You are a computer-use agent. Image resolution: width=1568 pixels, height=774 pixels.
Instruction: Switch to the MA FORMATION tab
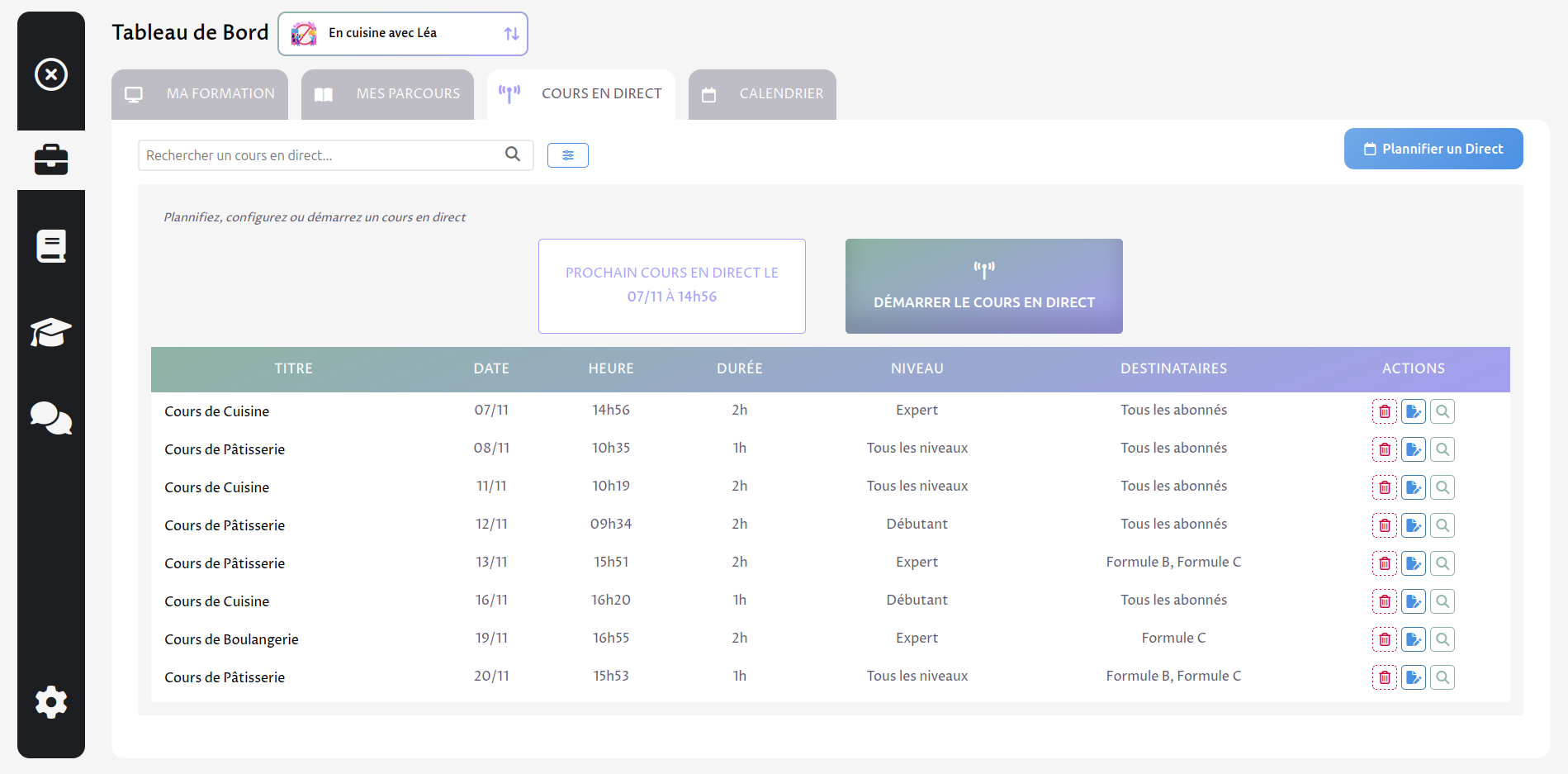click(x=199, y=93)
